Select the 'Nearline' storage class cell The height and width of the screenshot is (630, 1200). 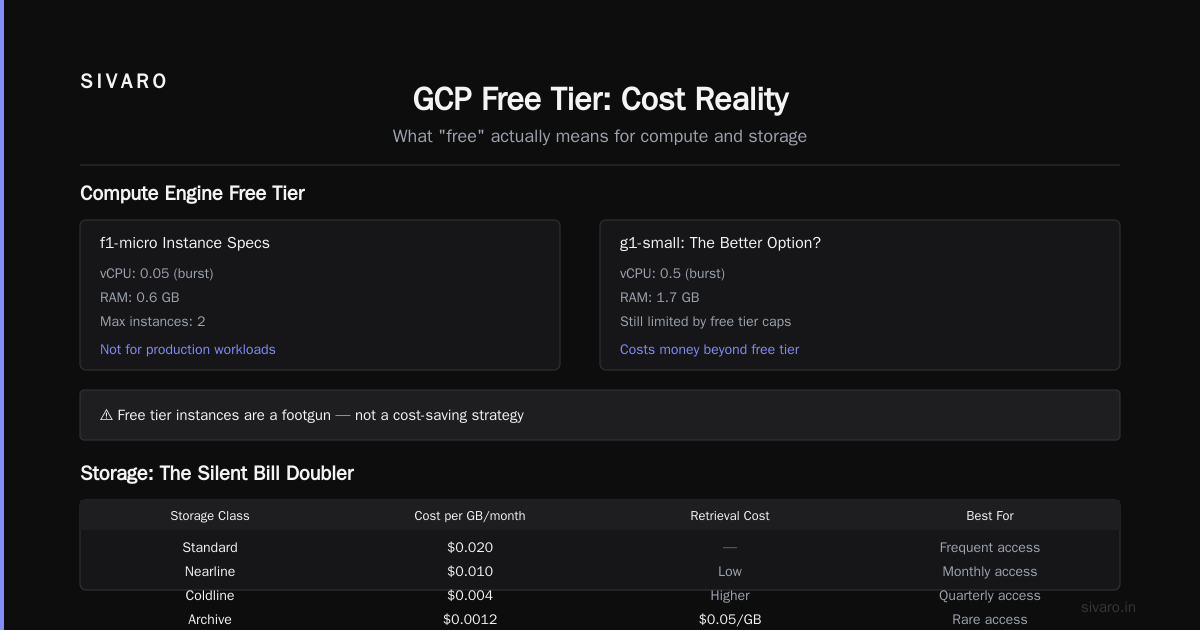(x=210, y=572)
